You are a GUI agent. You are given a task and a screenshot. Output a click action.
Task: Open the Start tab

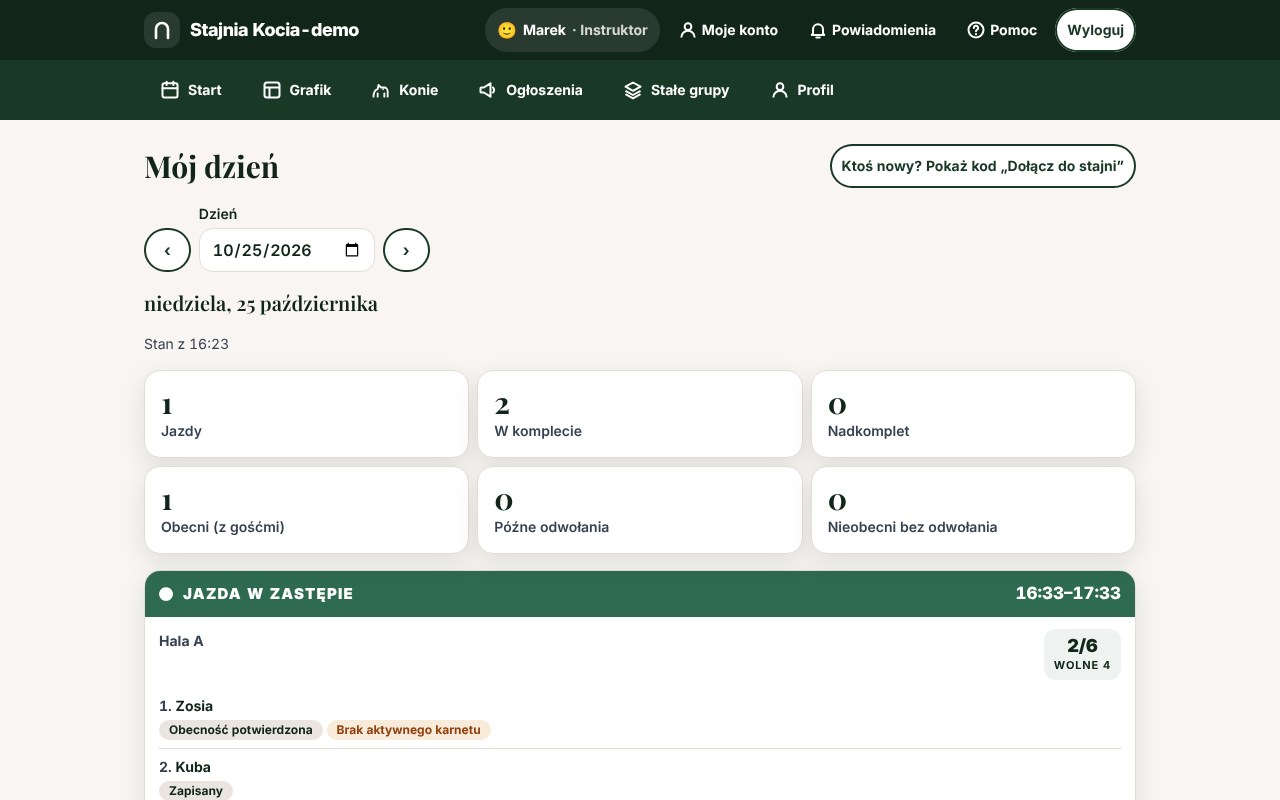[x=191, y=90]
